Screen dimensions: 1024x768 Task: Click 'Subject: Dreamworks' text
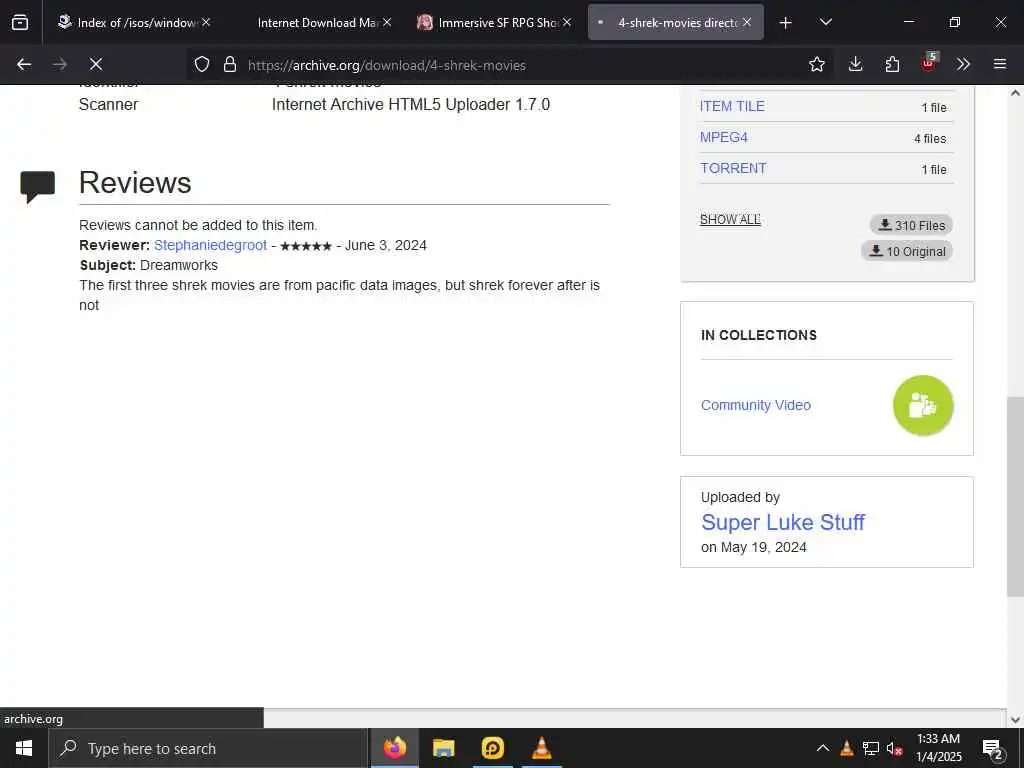point(149,265)
